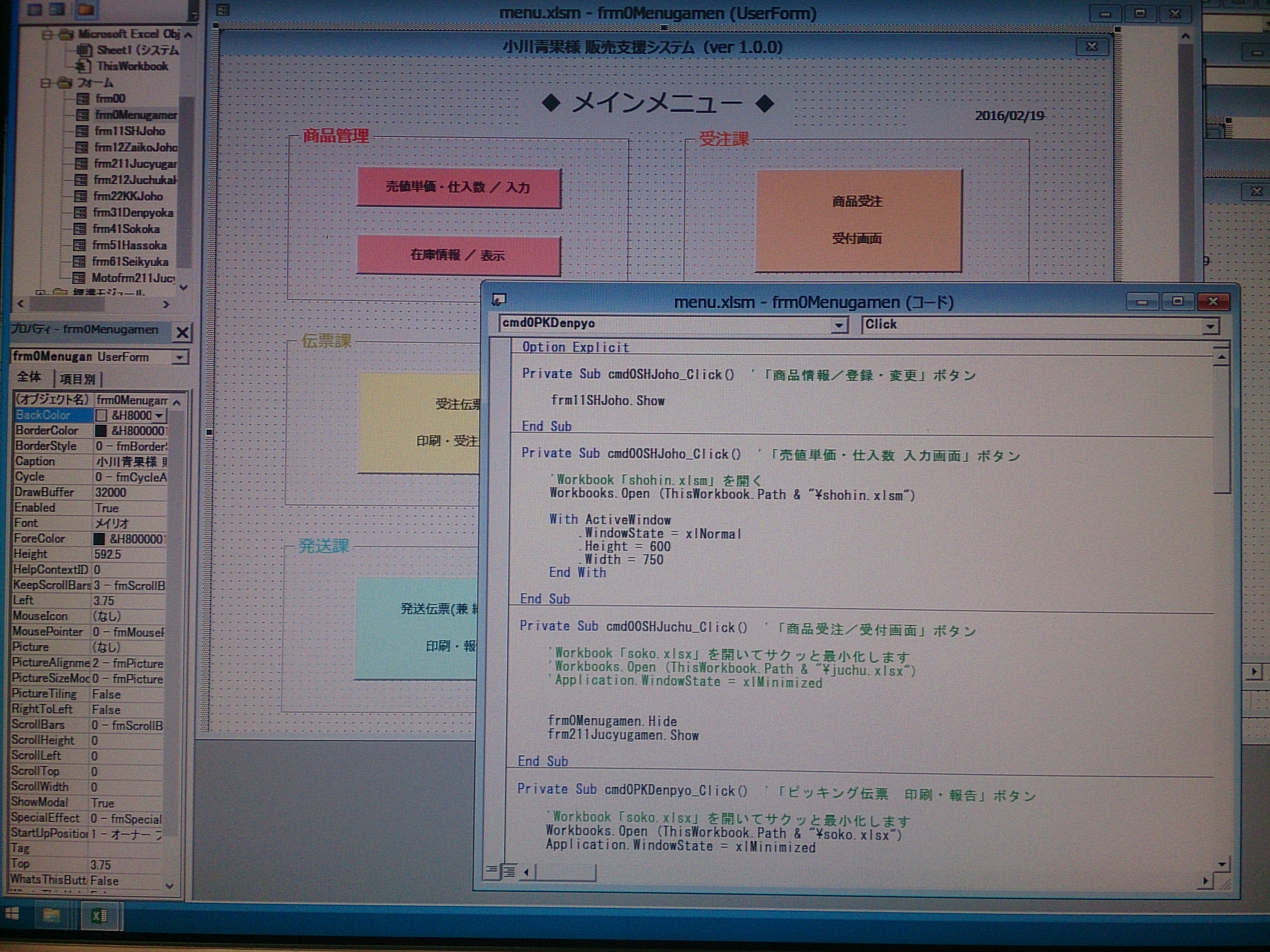Click the View Object icon in Project Explorer

pyautogui.click(x=57, y=9)
